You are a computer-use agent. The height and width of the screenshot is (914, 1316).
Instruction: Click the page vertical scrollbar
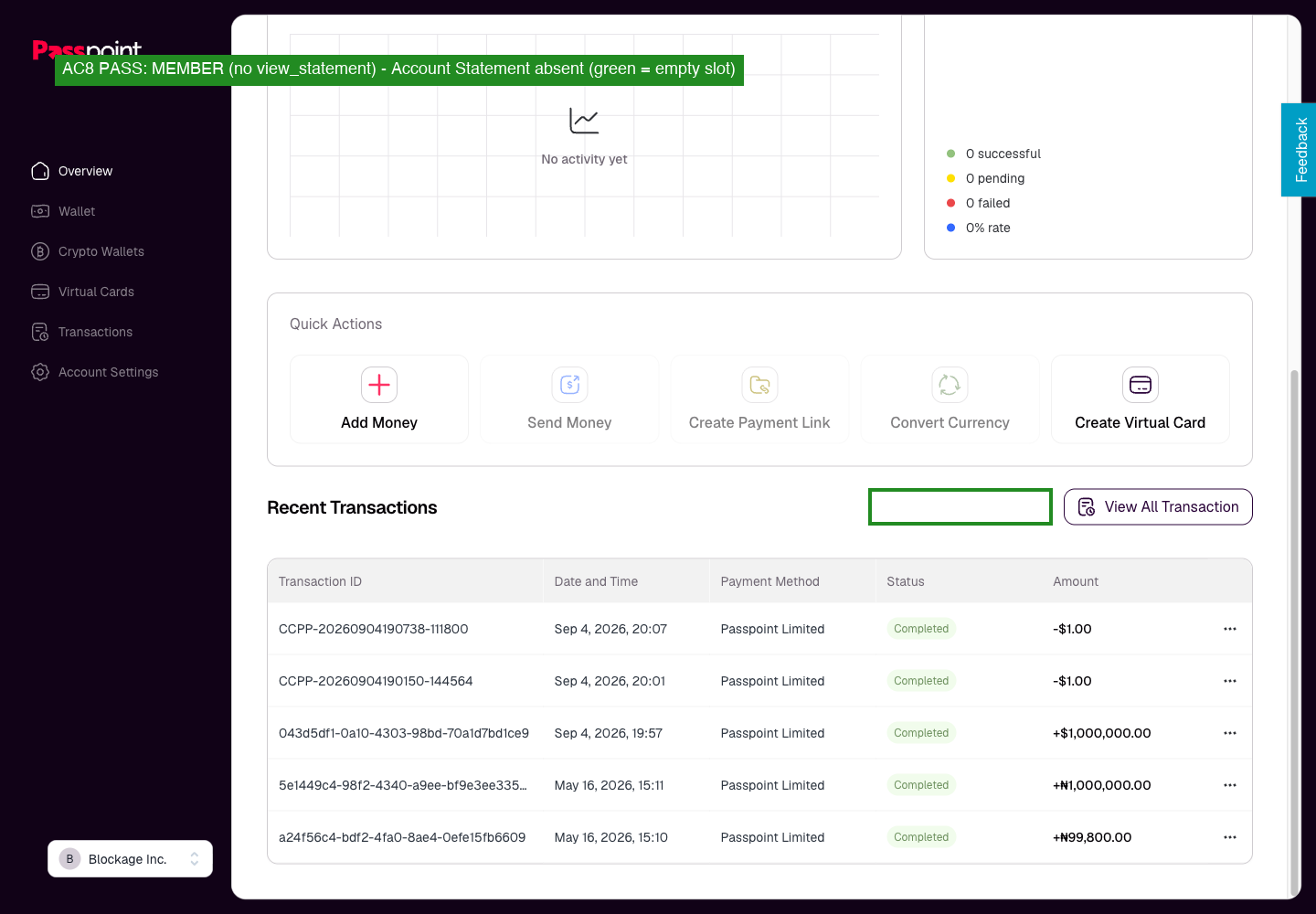(1293, 632)
